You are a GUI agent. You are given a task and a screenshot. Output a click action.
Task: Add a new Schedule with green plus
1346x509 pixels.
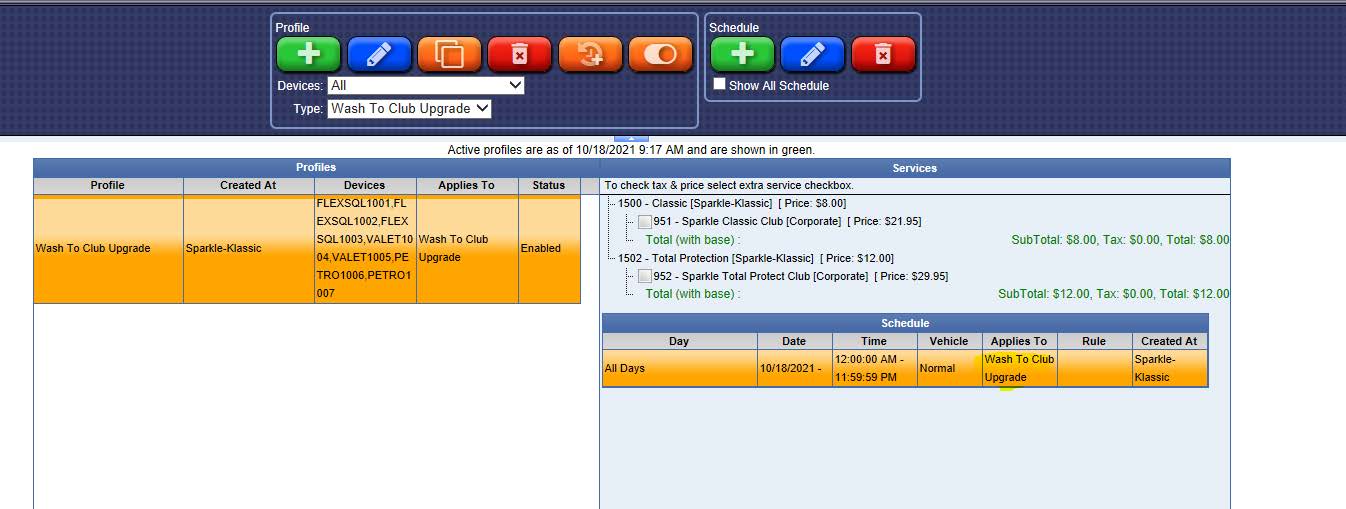tap(742, 54)
